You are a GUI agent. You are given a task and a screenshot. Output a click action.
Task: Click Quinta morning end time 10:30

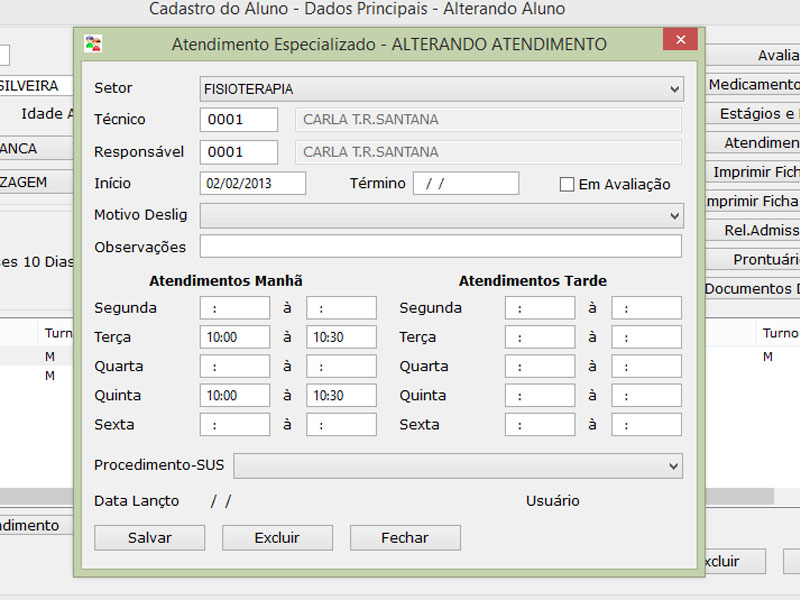click(x=341, y=395)
